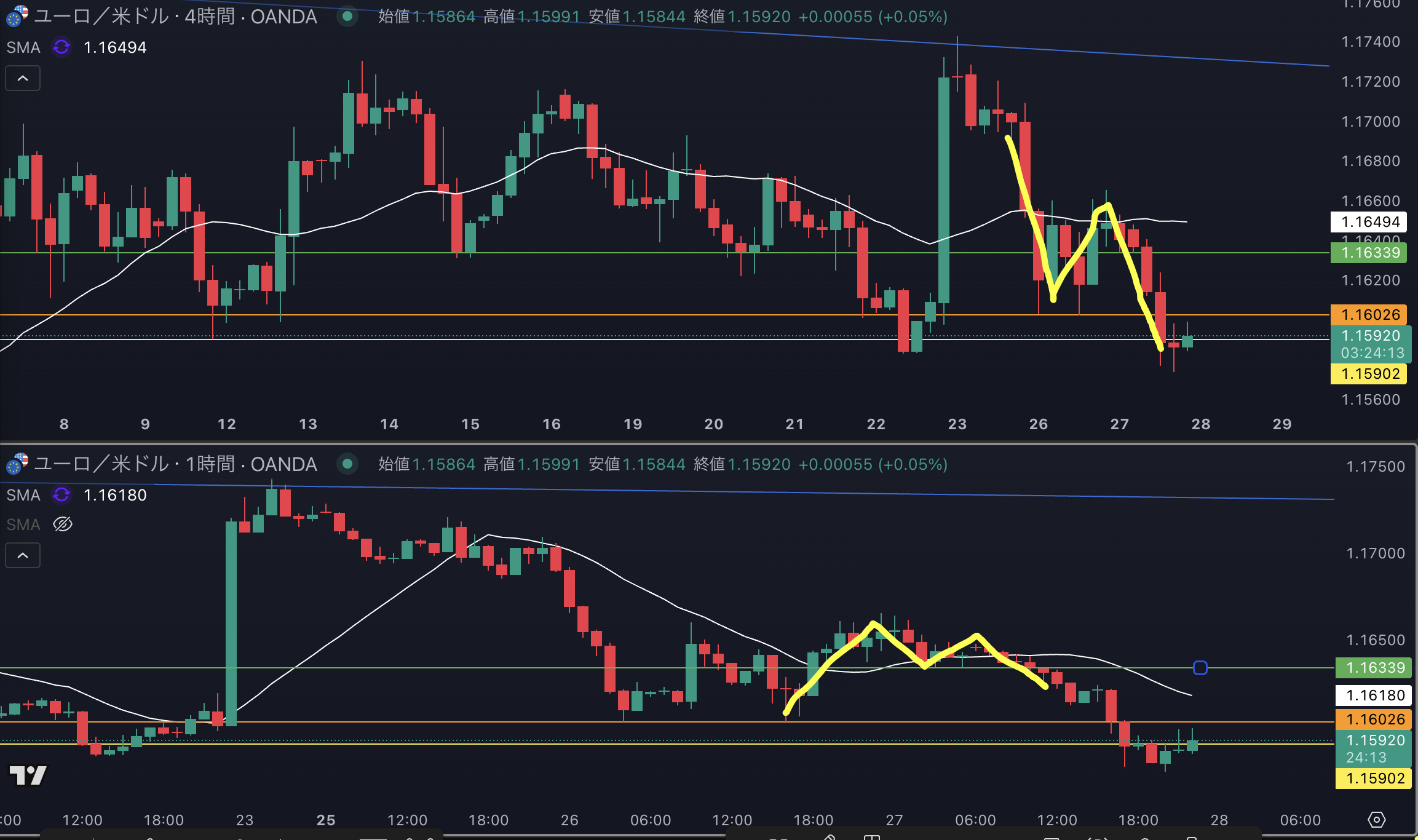Click 1.16800 price level on upper price axis

(x=1371, y=161)
